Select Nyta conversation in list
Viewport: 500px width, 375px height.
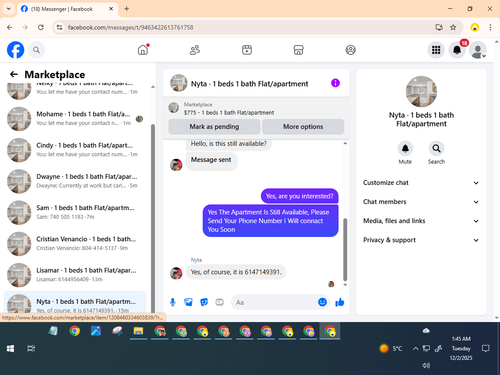pos(75,303)
